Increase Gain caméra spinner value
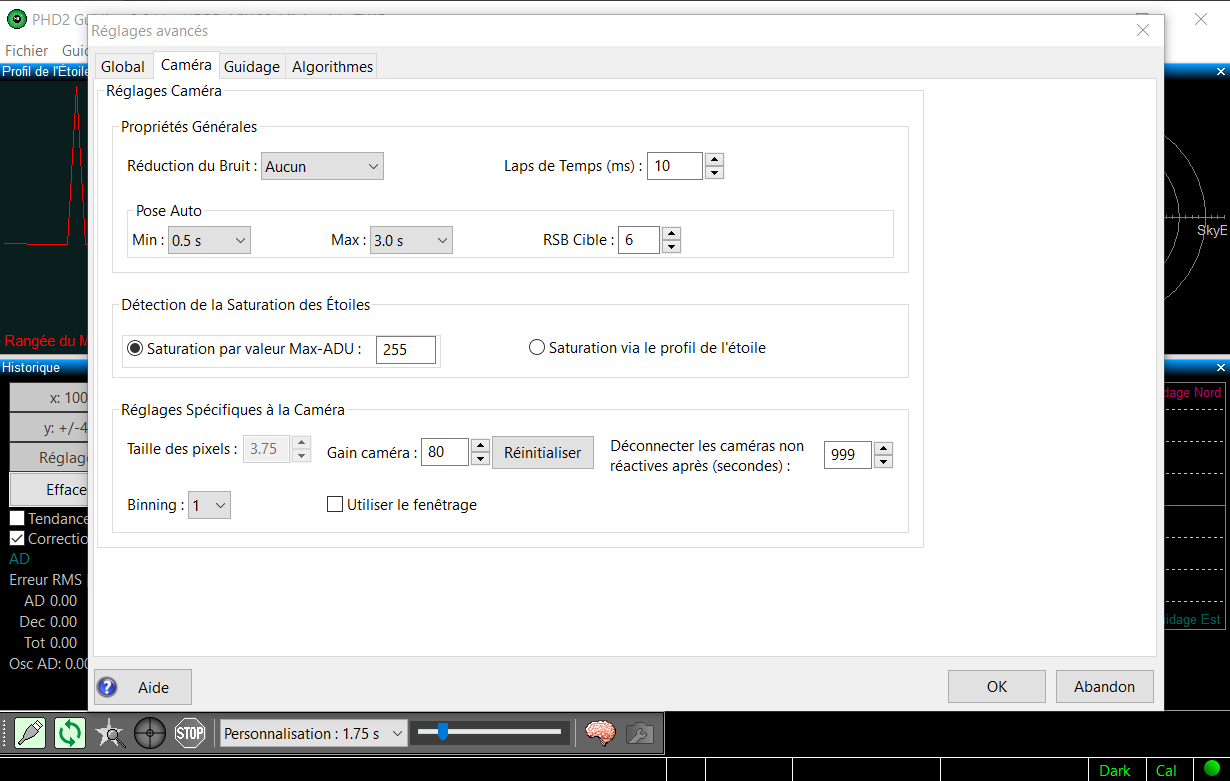The height and width of the screenshot is (781, 1230). (x=480, y=445)
